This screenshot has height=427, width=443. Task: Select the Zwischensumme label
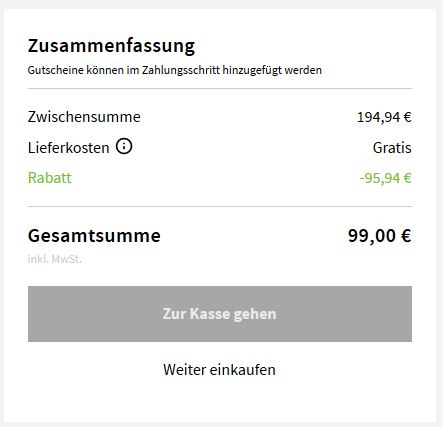[x=84, y=117]
